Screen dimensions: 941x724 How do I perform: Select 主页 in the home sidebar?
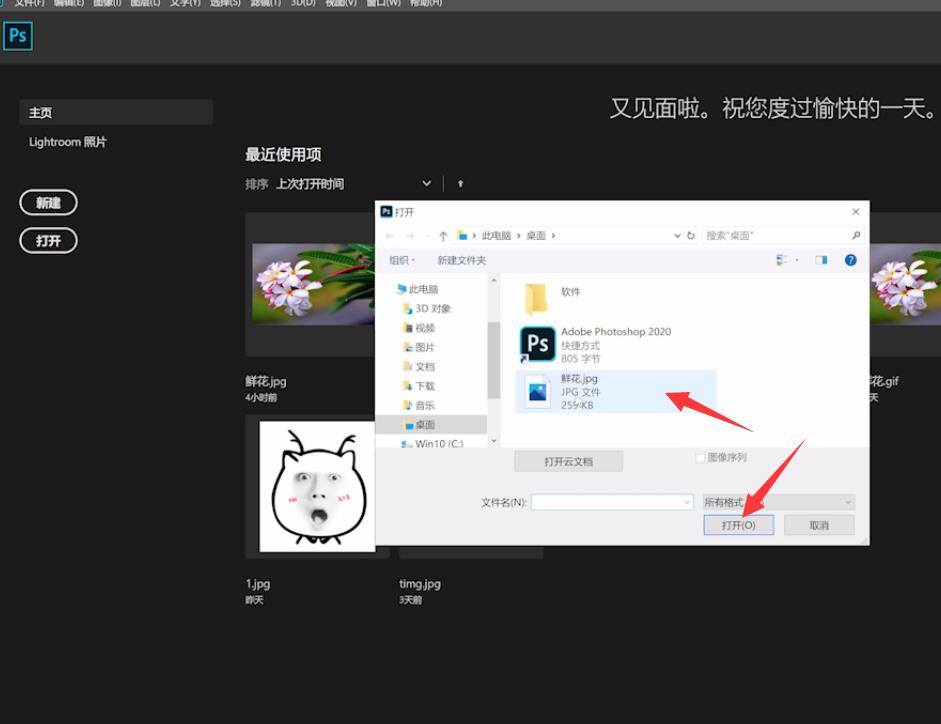coord(116,112)
